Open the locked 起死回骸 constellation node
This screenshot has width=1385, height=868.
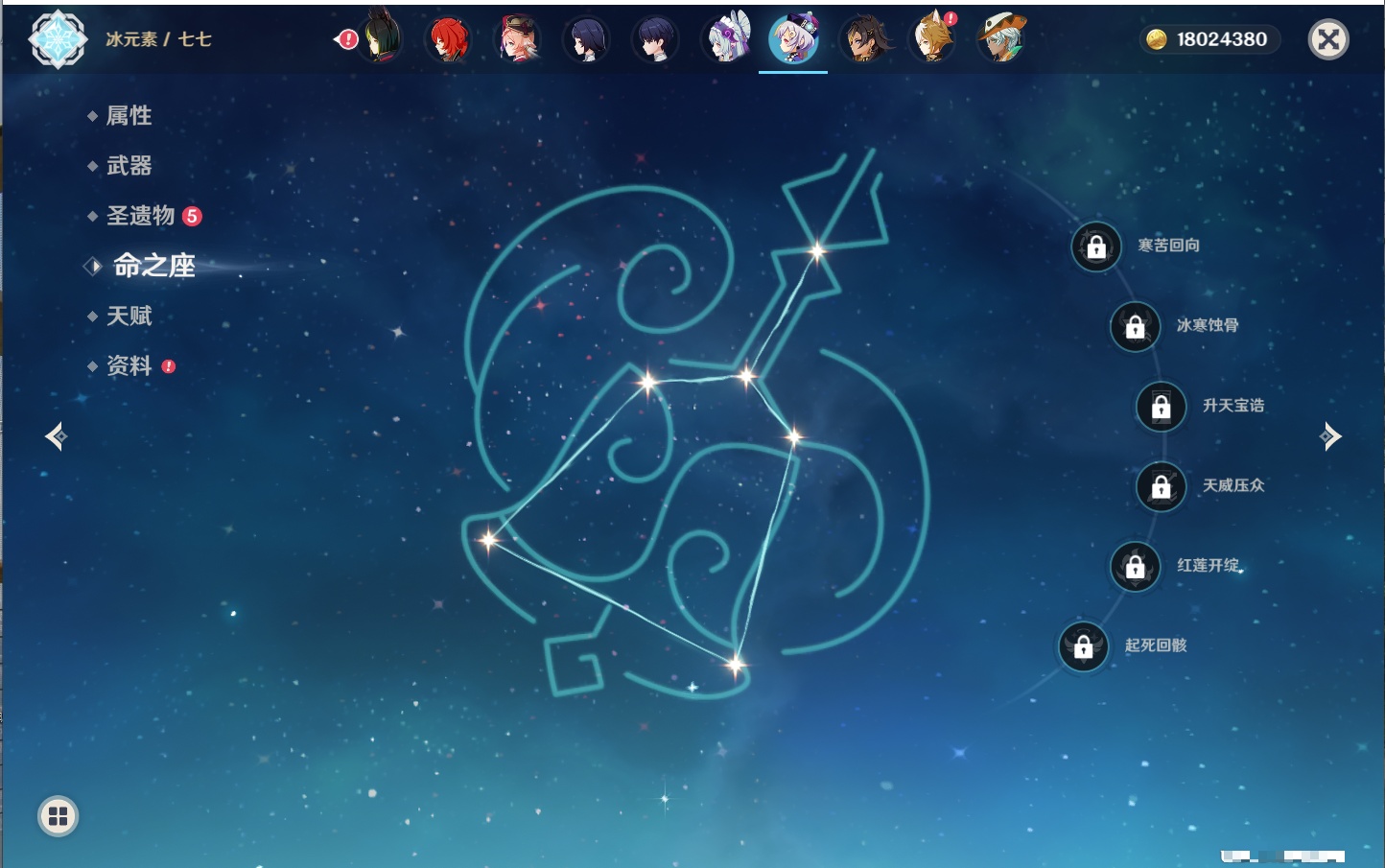1084,646
